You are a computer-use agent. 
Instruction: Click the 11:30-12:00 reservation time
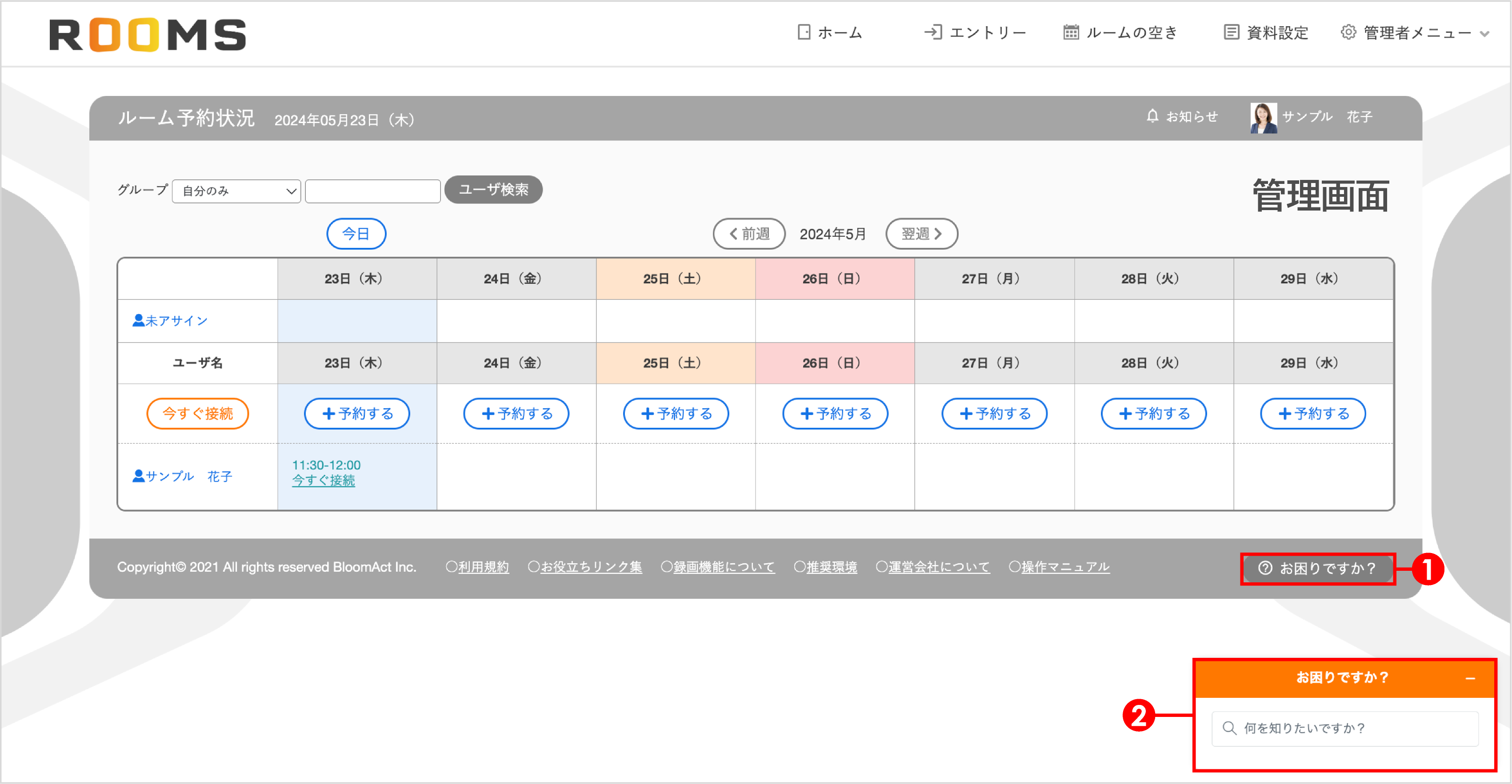(326, 465)
